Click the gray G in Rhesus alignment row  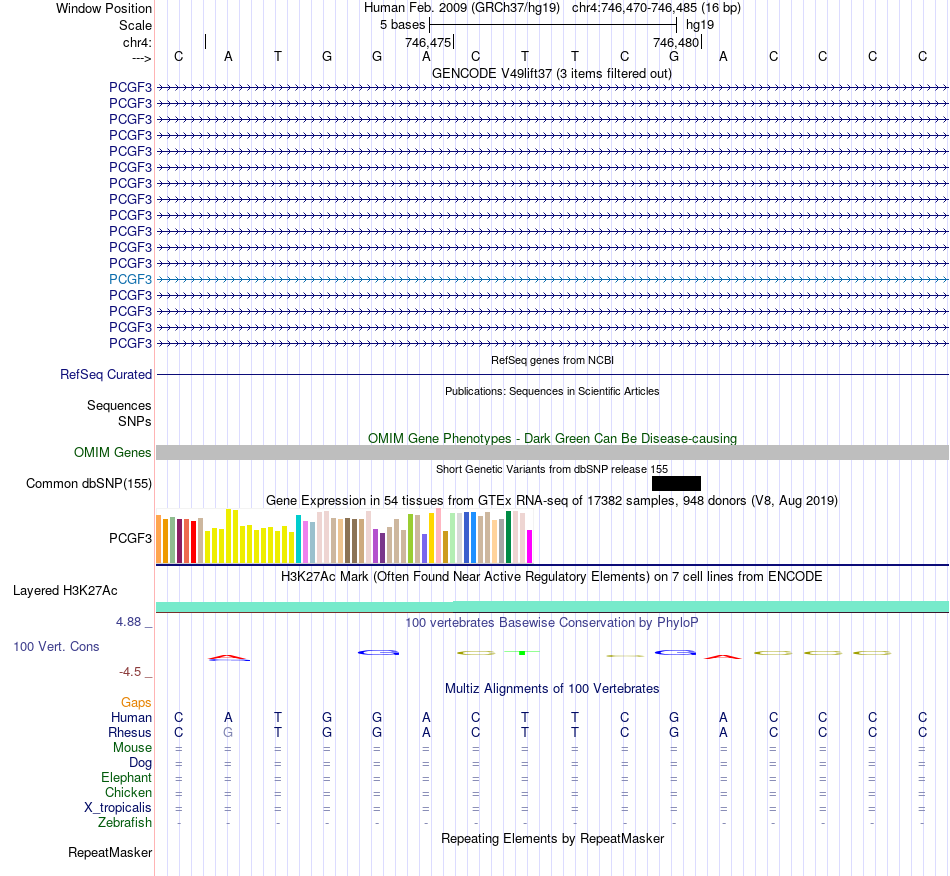228,732
